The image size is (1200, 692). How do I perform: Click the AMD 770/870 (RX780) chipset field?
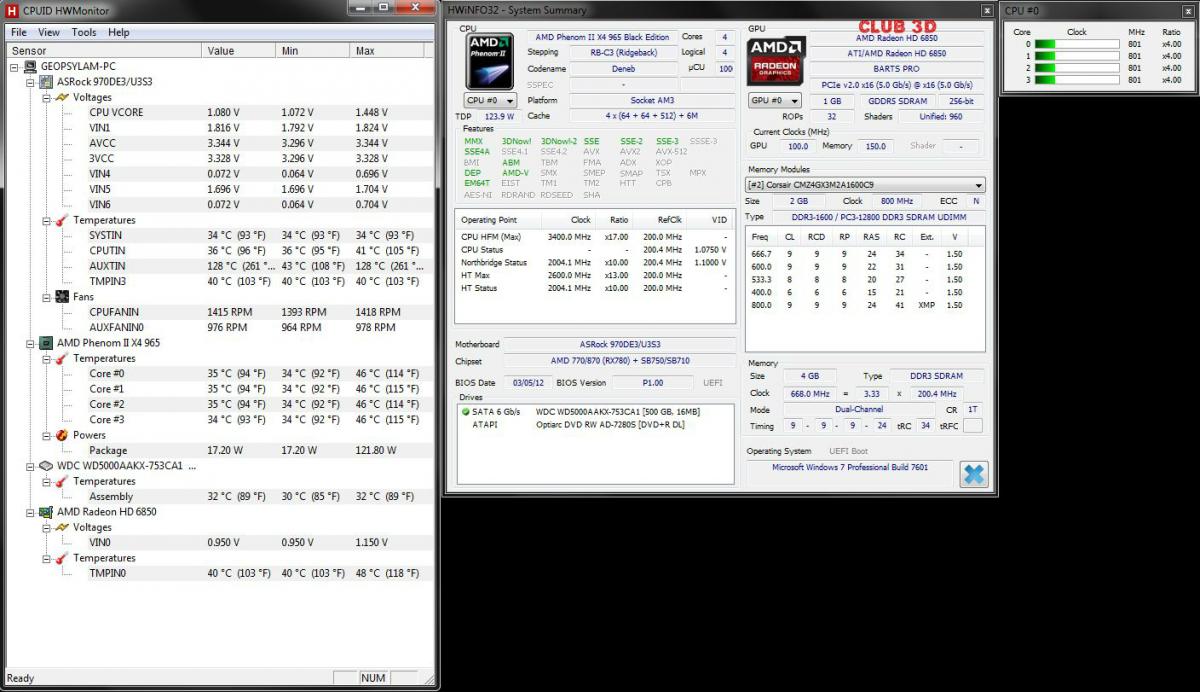click(620, 361)
